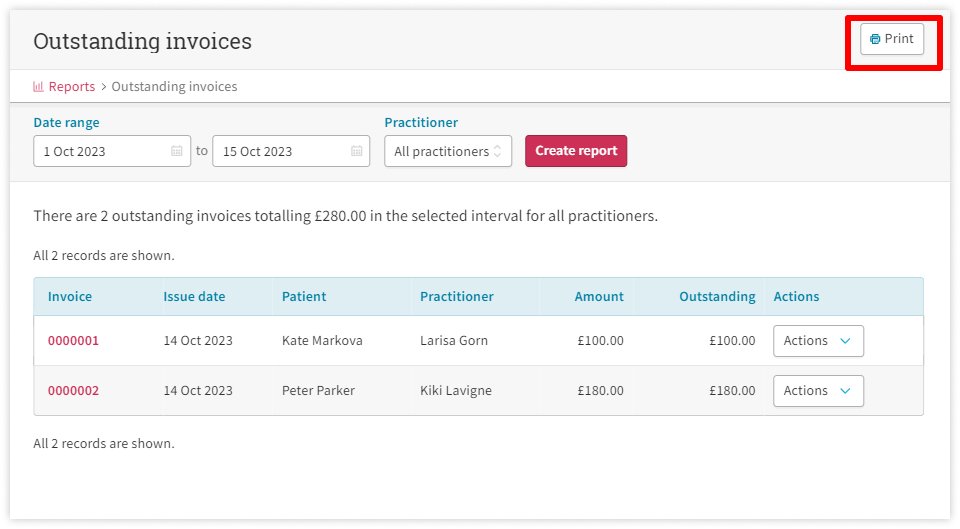The image size is (960, 529).
Task: Click the Invoice column header
Action: (x=70, y=297)
